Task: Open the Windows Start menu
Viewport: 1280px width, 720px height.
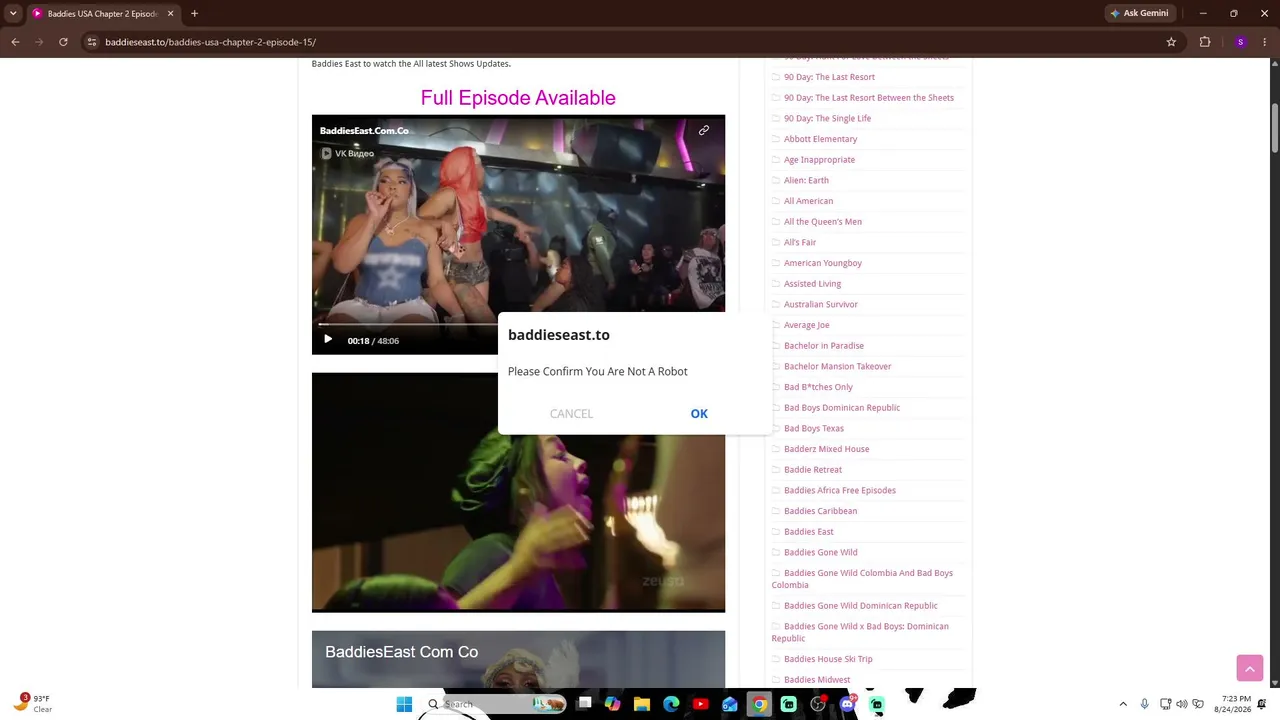Action: pyautogui.click(x=404, y=704)
